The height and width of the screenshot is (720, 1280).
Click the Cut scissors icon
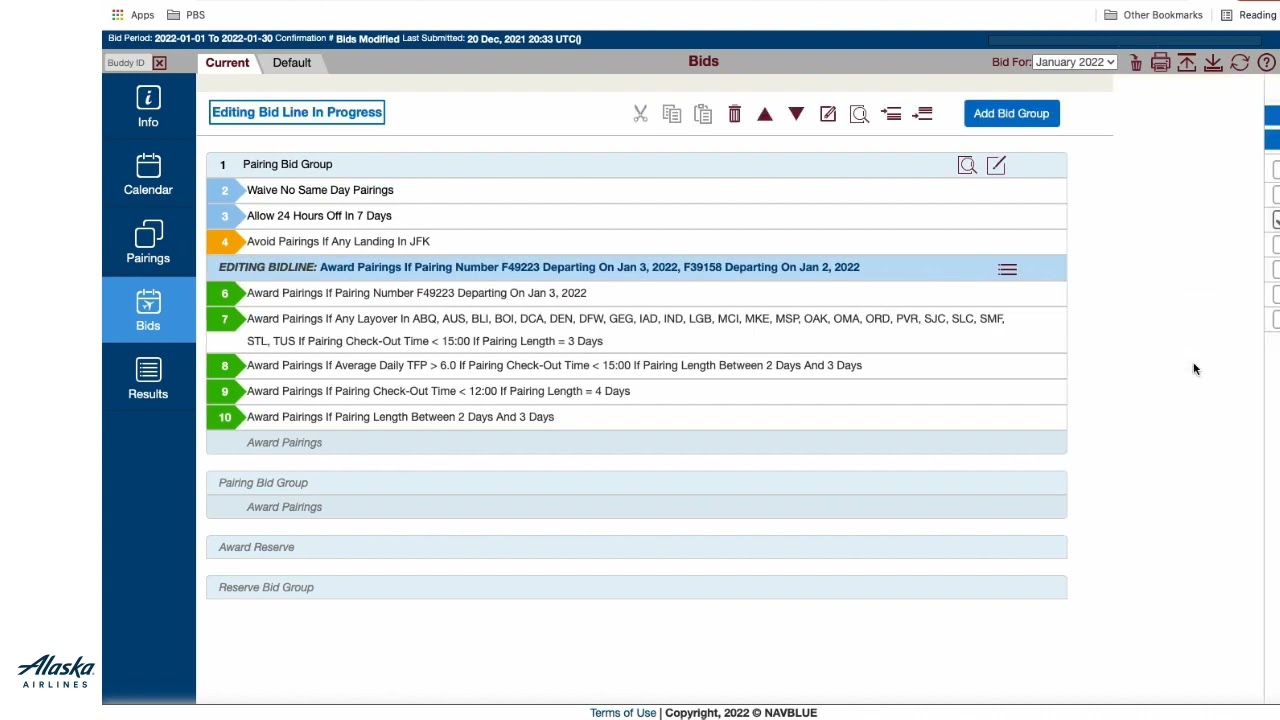pyautogui.click(x=640, y=114)
